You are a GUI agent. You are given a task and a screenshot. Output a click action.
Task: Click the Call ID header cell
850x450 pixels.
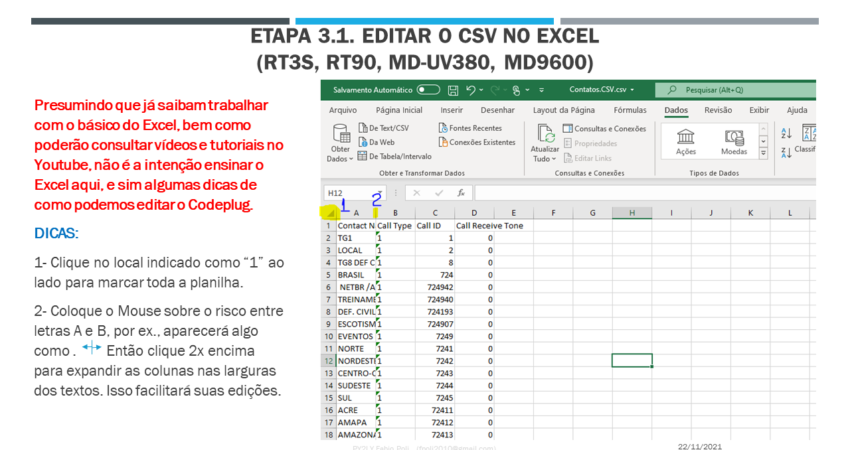(x=435, y=226)
